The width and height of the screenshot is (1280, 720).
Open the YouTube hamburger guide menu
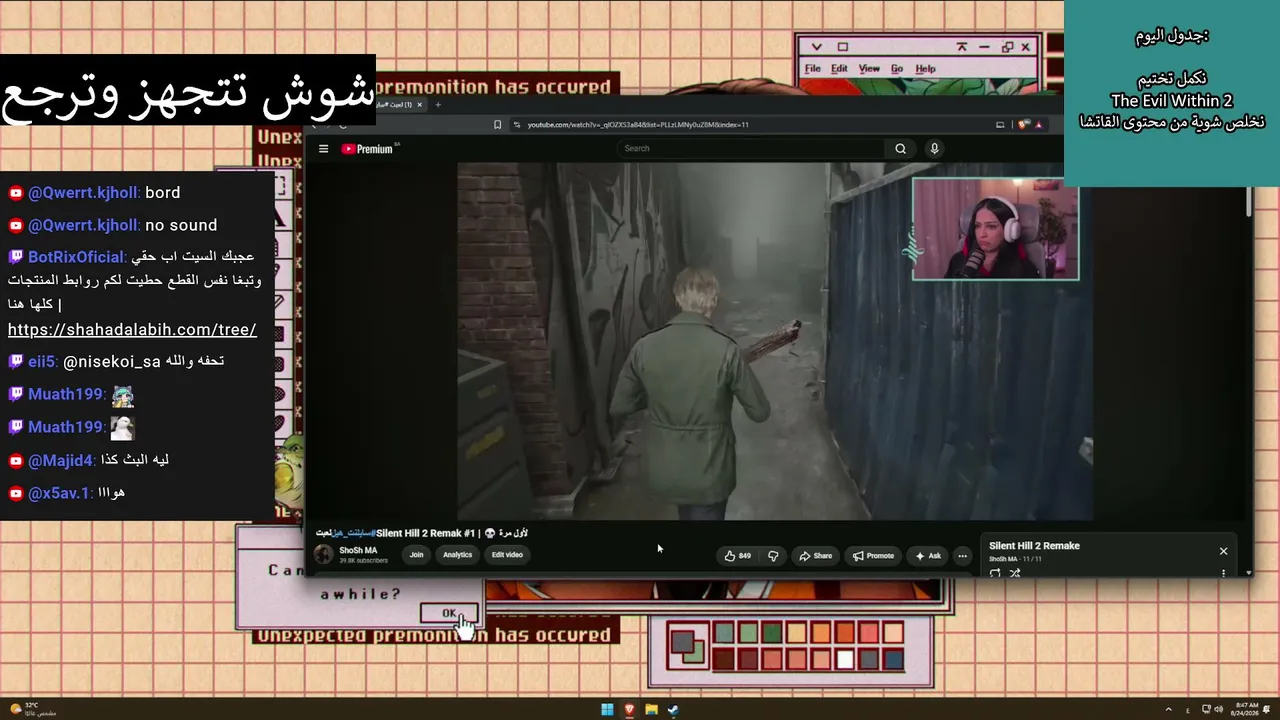[x=323, y=149]
